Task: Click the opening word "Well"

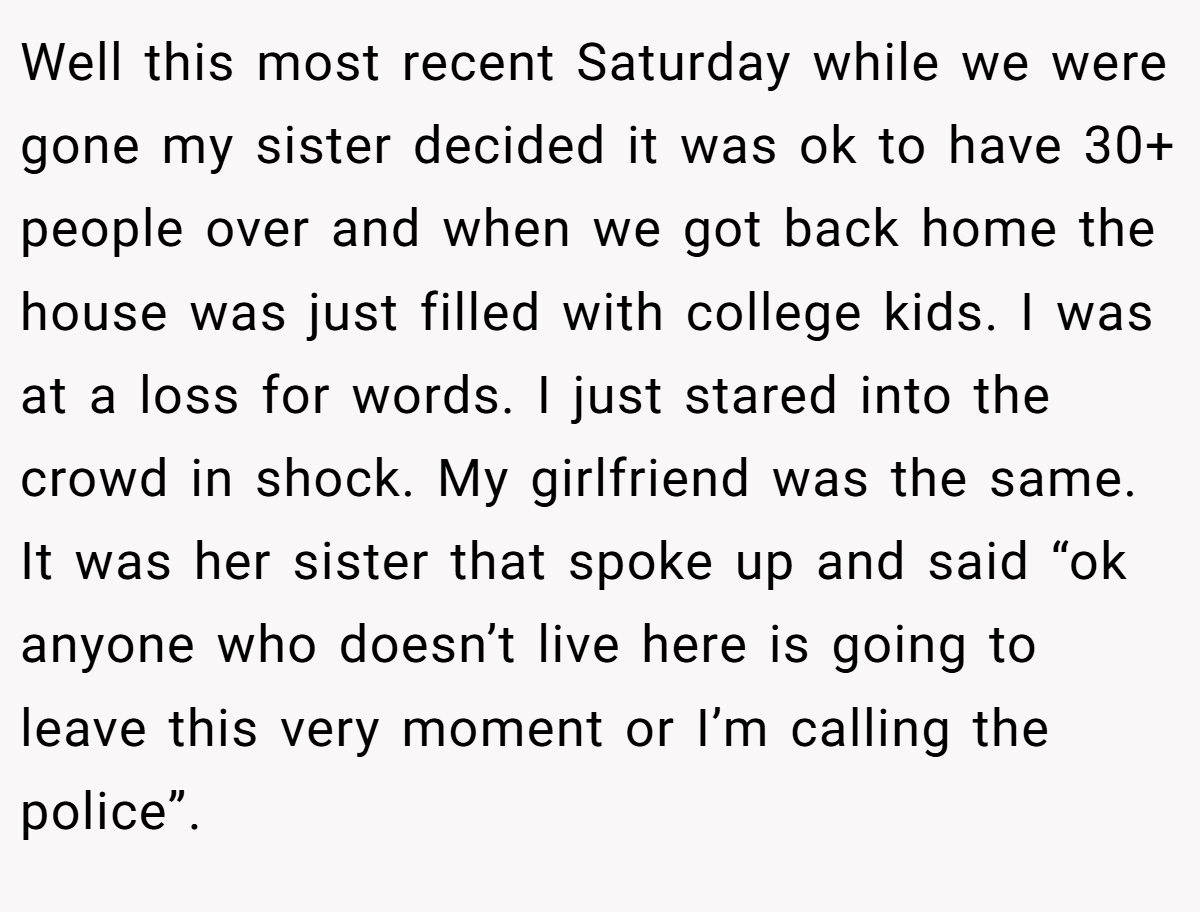Action: tap(73, 65)
